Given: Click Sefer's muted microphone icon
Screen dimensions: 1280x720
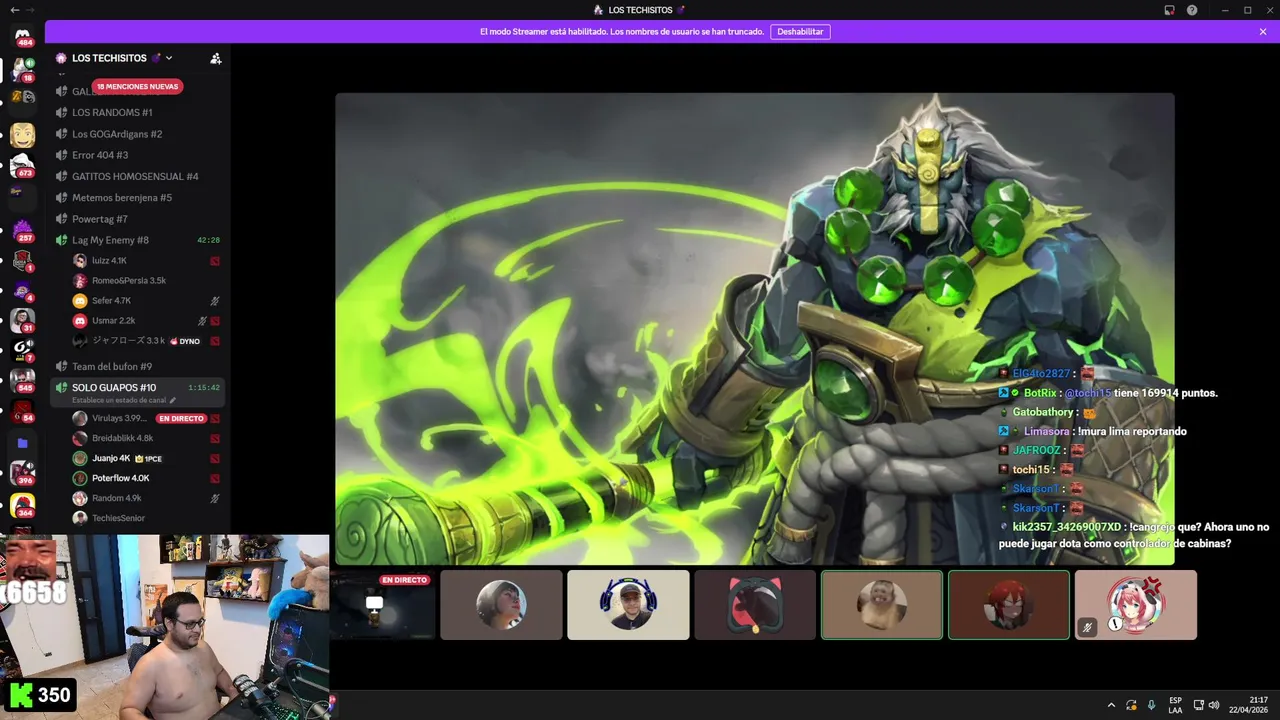Looking at the screenshot, I should (215, 301).
